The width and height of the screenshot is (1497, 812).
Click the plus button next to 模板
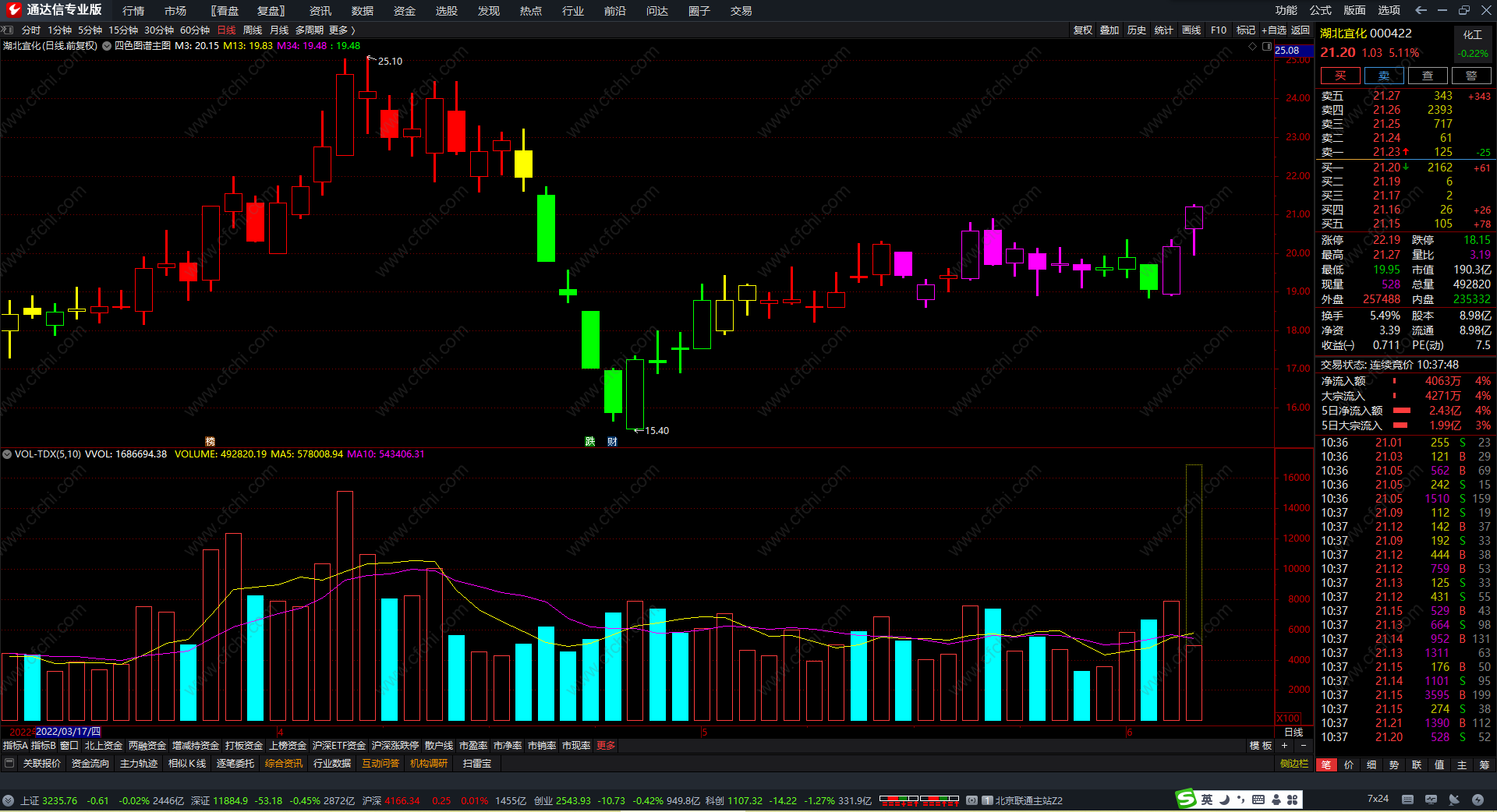[x=1285, y=746]
